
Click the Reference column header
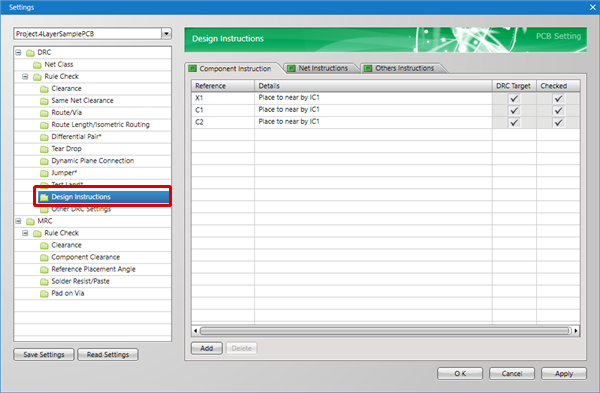pyautogui.click(x=223, y=86)
